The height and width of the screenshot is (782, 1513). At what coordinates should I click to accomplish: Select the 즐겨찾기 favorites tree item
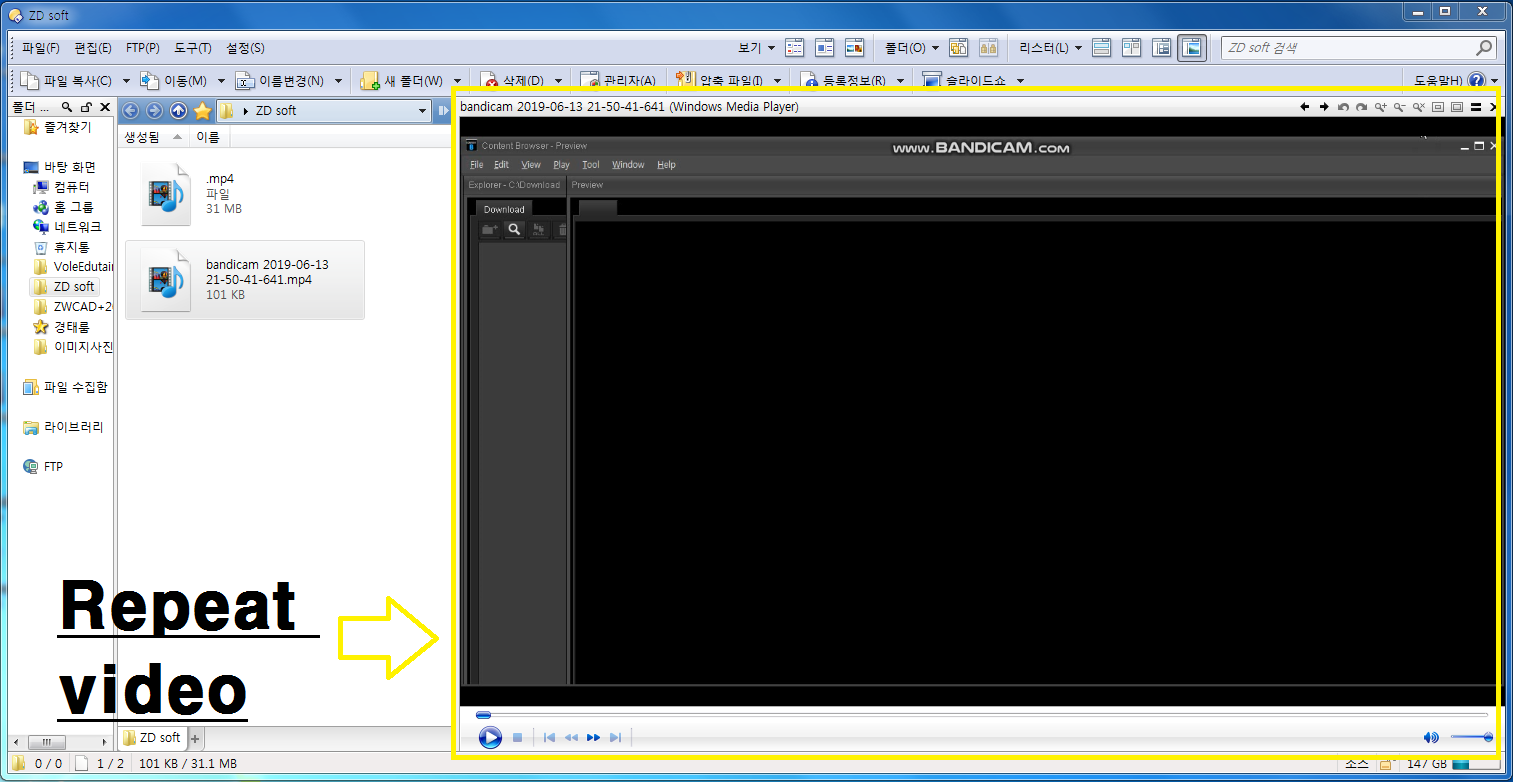pos(59,127)
